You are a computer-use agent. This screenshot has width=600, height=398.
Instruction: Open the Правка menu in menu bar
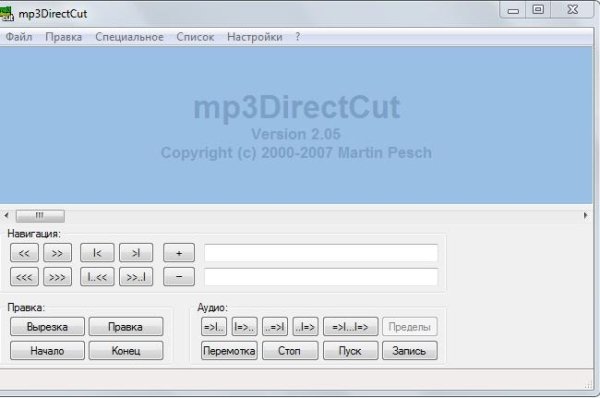pos(64,37)
